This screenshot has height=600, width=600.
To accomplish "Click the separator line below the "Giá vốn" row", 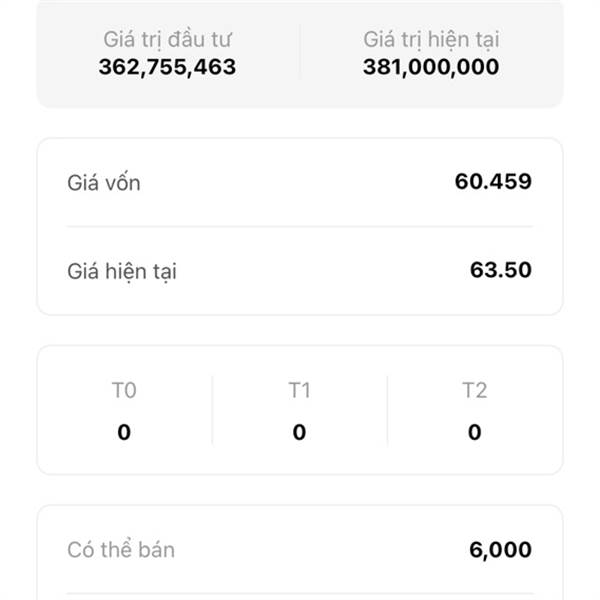I will point(299,227).
